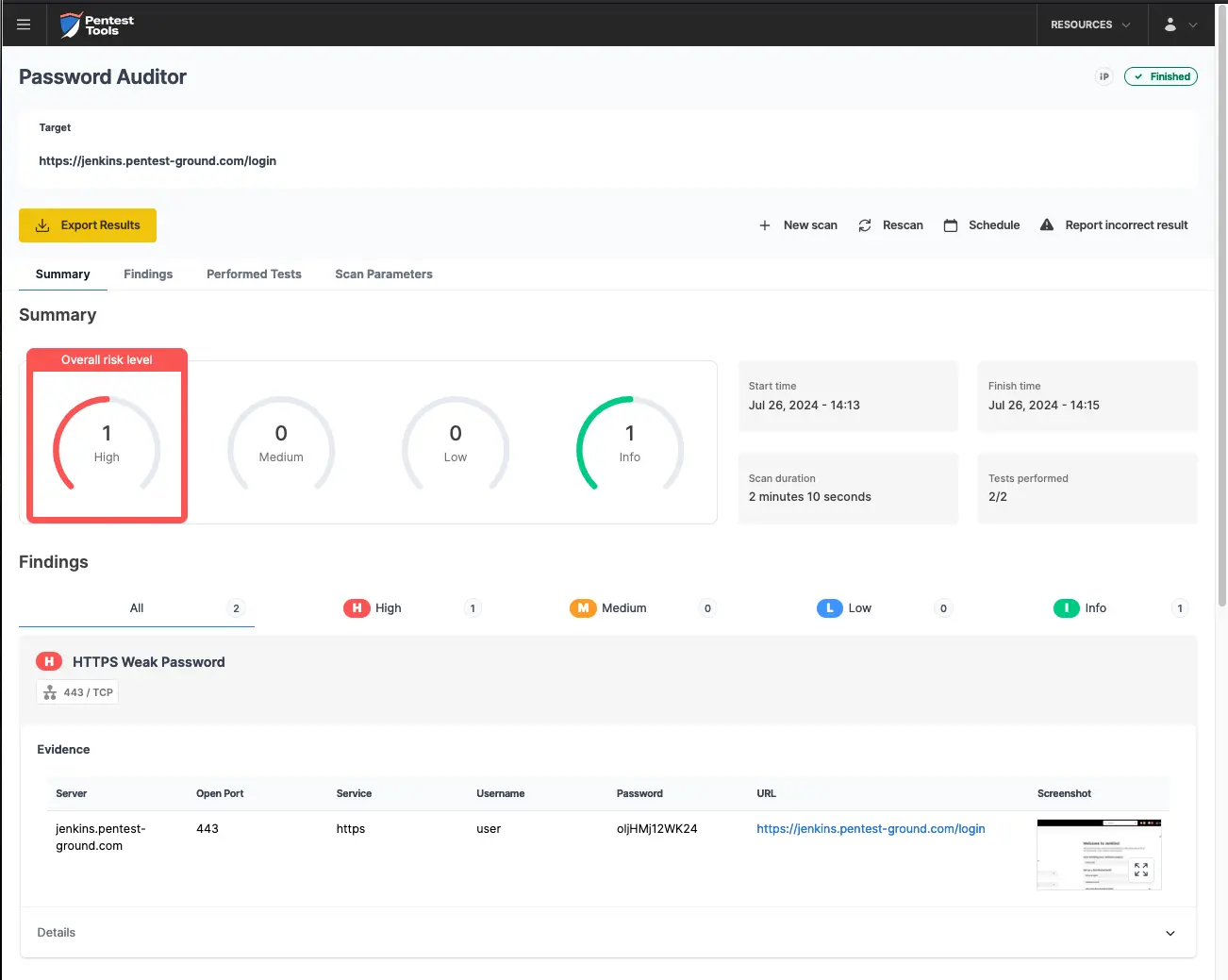Click the red H icon in High filter
The width and height of the screenshot is (1228, 980).
click(357, 608)
